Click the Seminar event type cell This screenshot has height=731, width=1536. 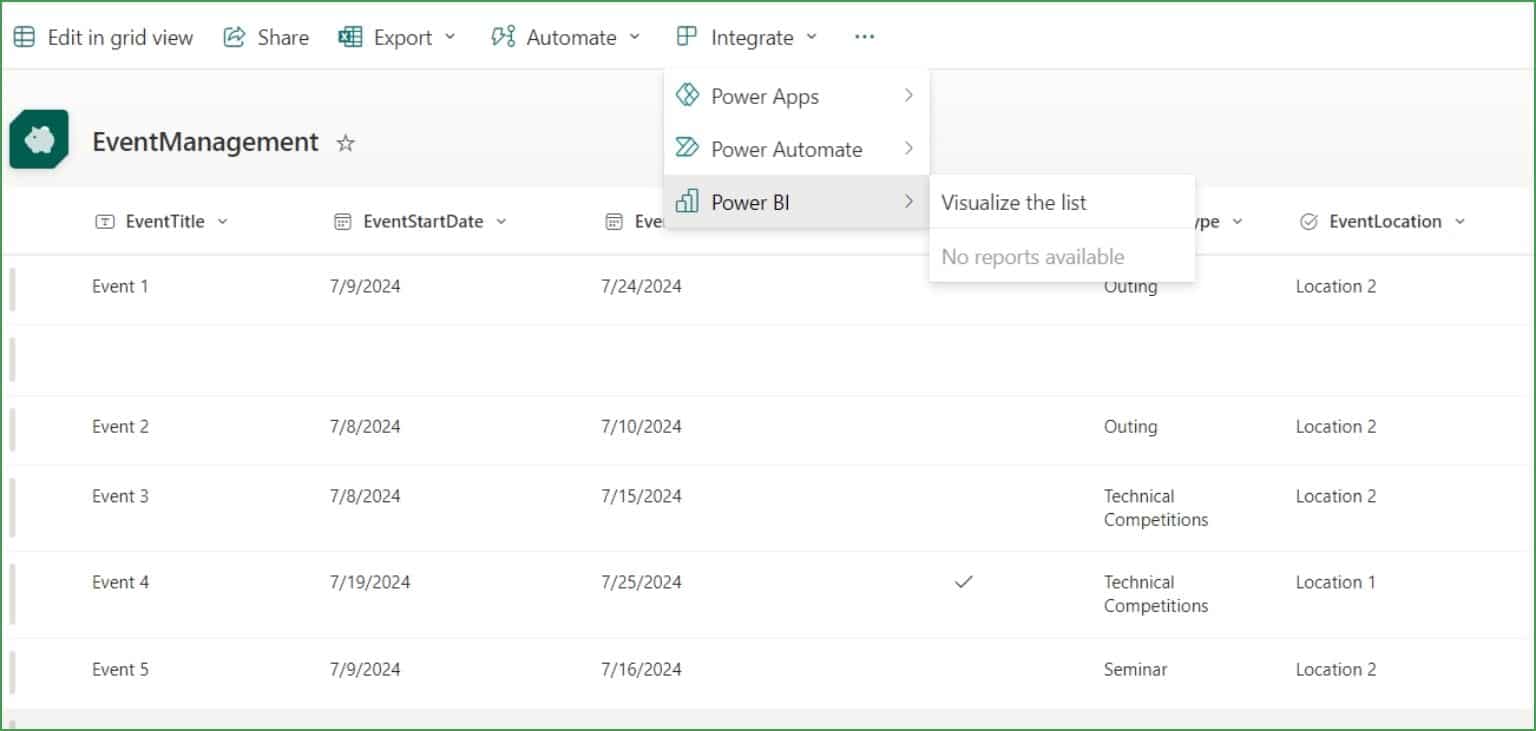(1135, 670)
